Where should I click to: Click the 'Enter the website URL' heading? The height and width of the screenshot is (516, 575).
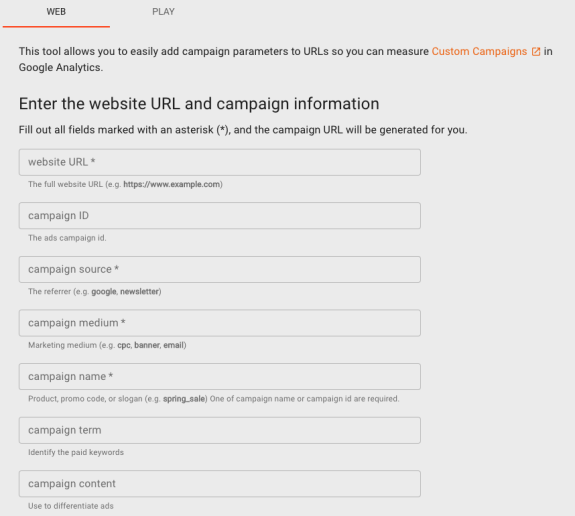pos(199,104)
